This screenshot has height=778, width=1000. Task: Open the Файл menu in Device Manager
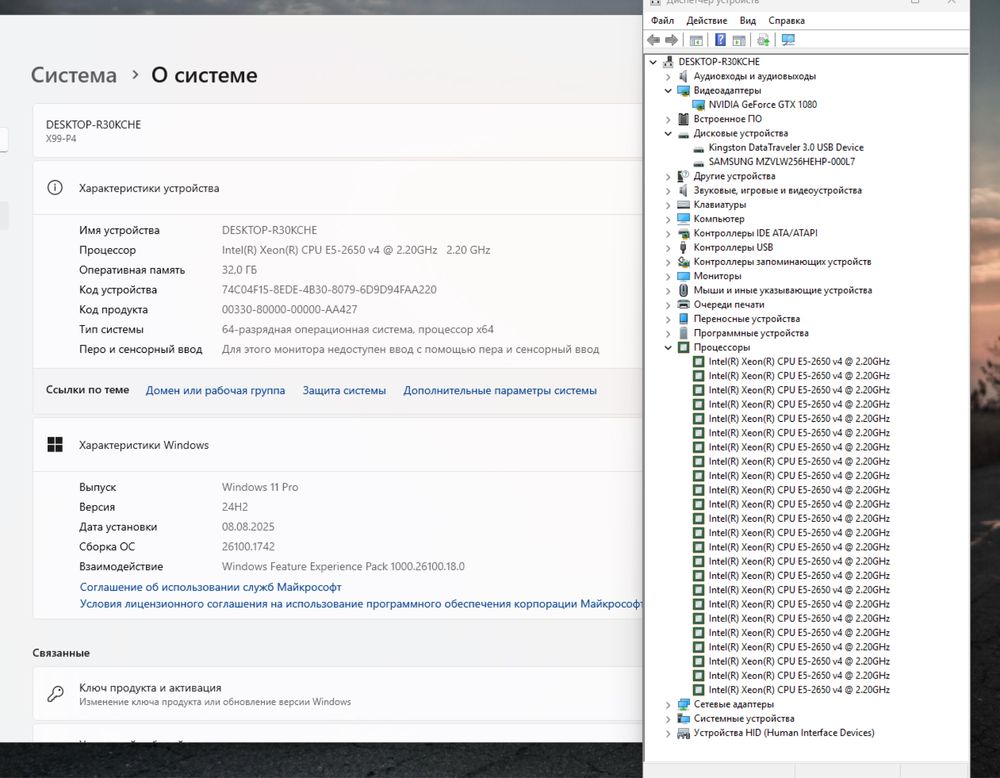662,20
